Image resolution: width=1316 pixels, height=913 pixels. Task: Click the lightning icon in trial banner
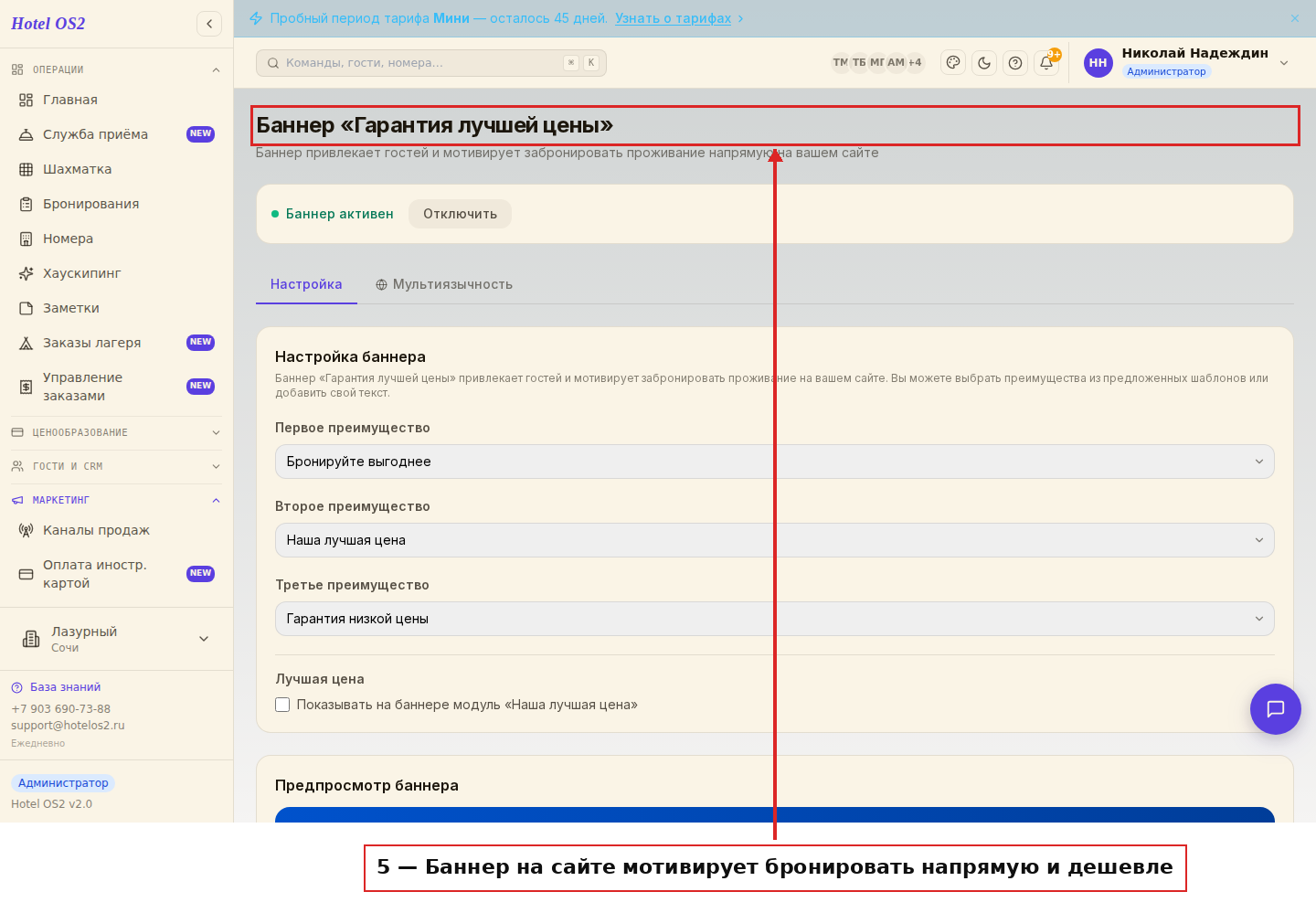click(x=256, y=18)
